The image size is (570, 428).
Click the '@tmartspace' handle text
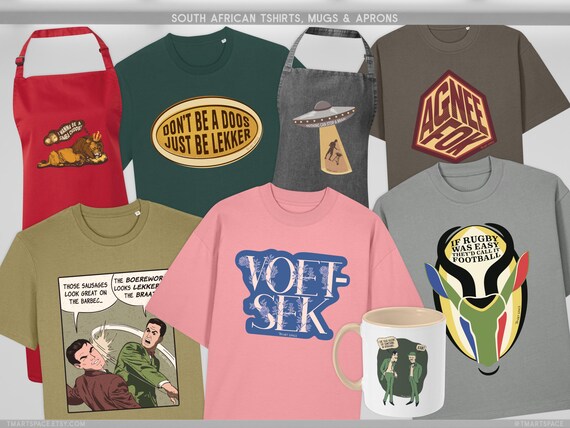[x=539, y=424]
